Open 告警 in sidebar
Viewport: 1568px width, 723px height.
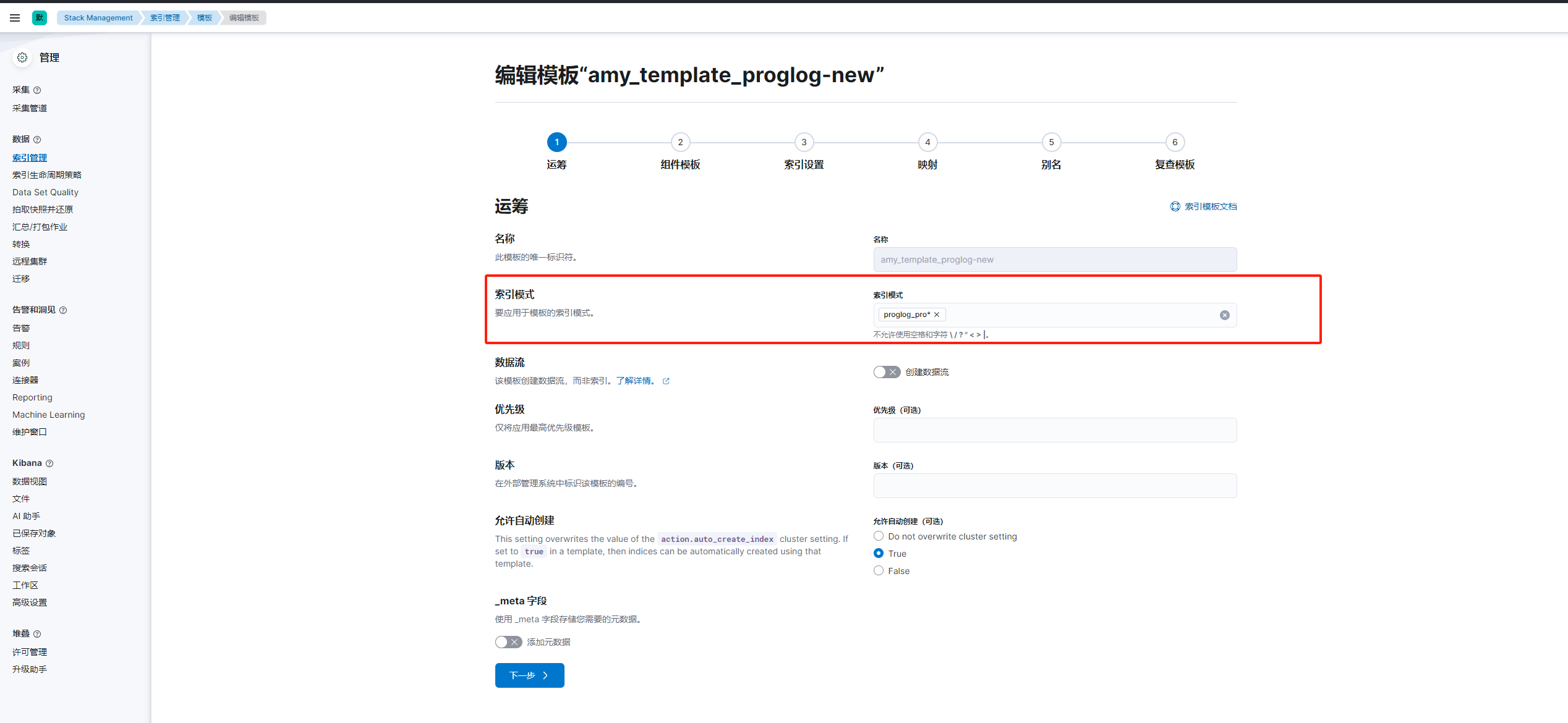click(x=21, y=328)
